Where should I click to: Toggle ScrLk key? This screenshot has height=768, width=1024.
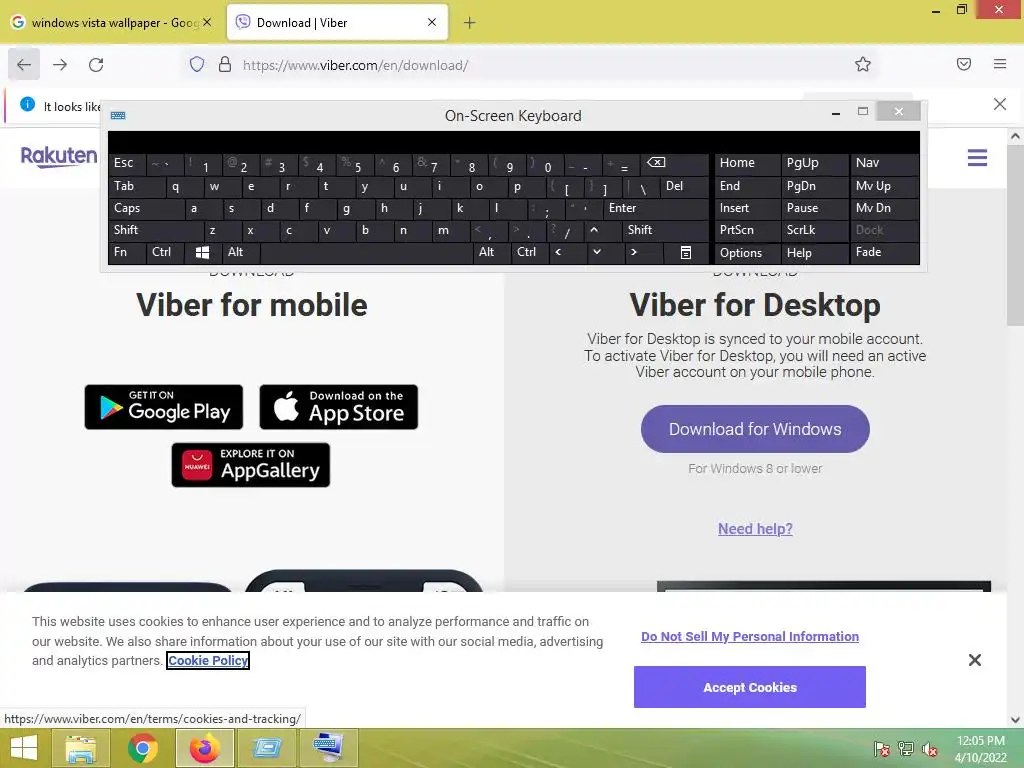tap(814, 230)
